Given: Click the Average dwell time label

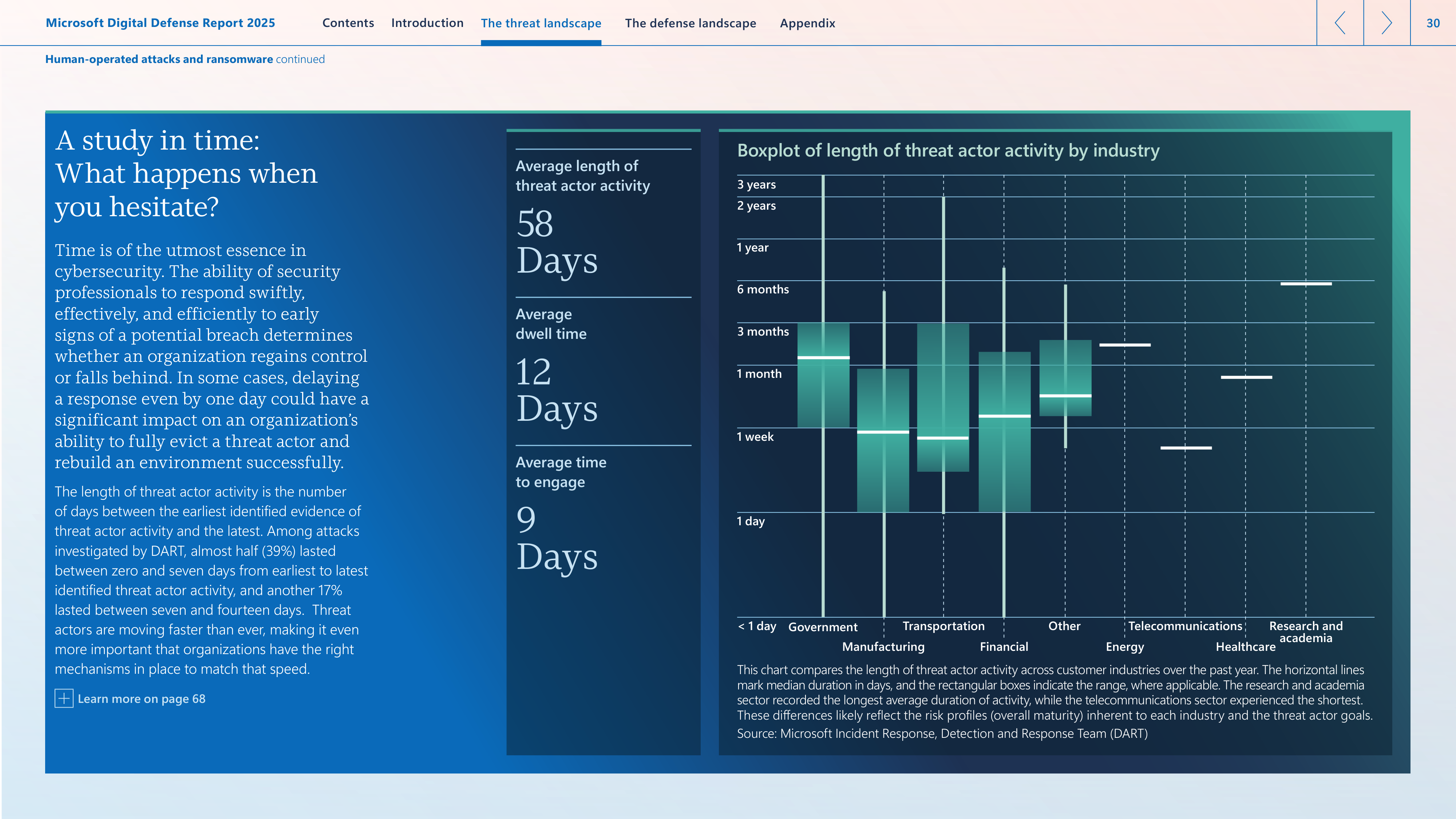Looking at the screenshot, I should (x=551, y=324).
